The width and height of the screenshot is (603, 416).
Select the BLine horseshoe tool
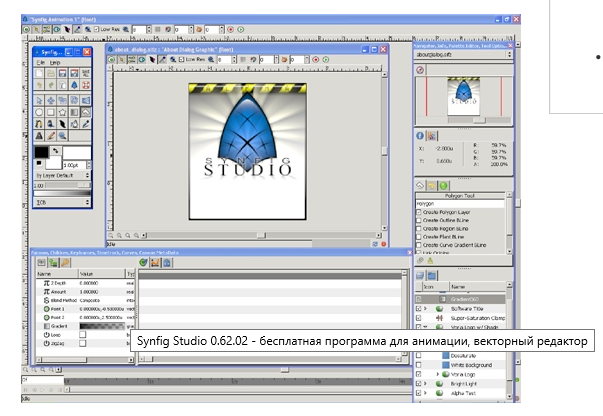pos(39,124)
